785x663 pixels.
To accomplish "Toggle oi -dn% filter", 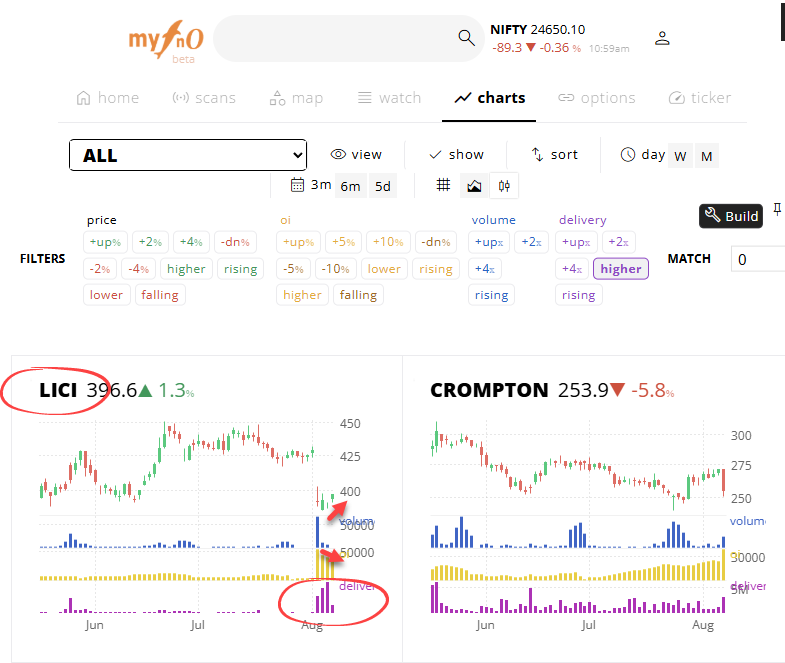I will (x=436, y=242).
